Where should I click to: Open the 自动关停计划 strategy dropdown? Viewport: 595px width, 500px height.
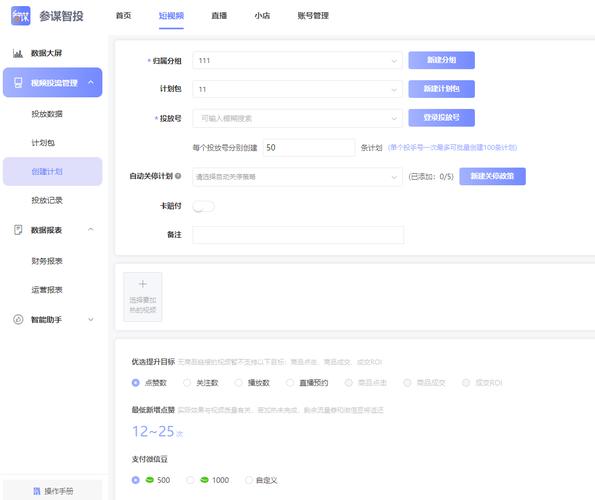[298, 177]
